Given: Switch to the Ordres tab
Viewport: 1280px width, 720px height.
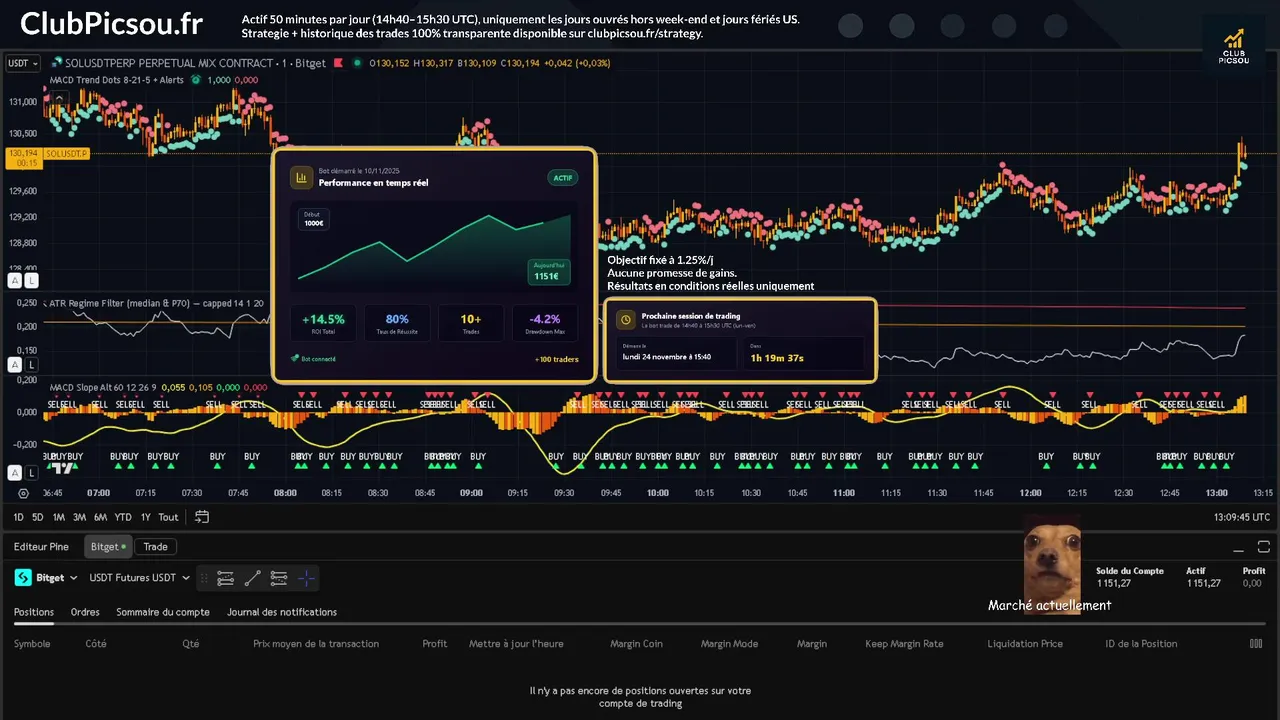Looking at the screenshot, I should [85, 612].
